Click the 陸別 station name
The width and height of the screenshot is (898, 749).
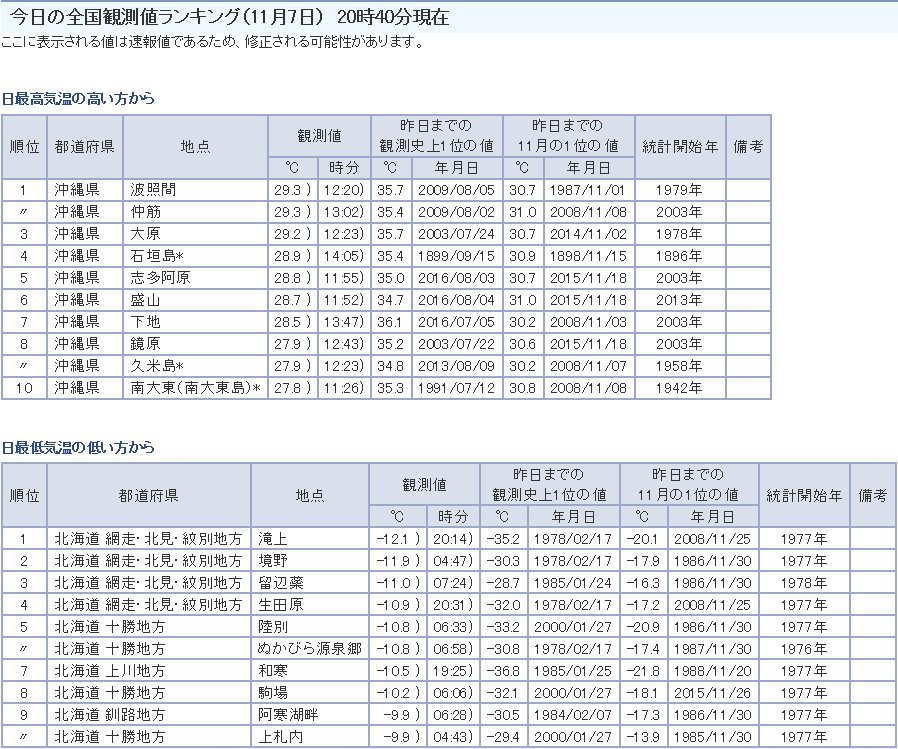click(x=271, y=627)
